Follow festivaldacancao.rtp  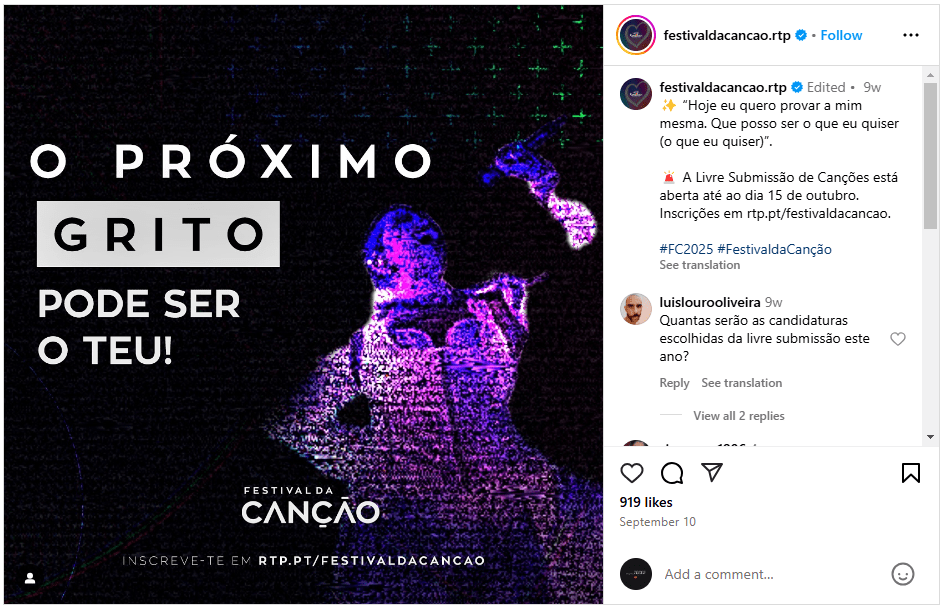841,35
